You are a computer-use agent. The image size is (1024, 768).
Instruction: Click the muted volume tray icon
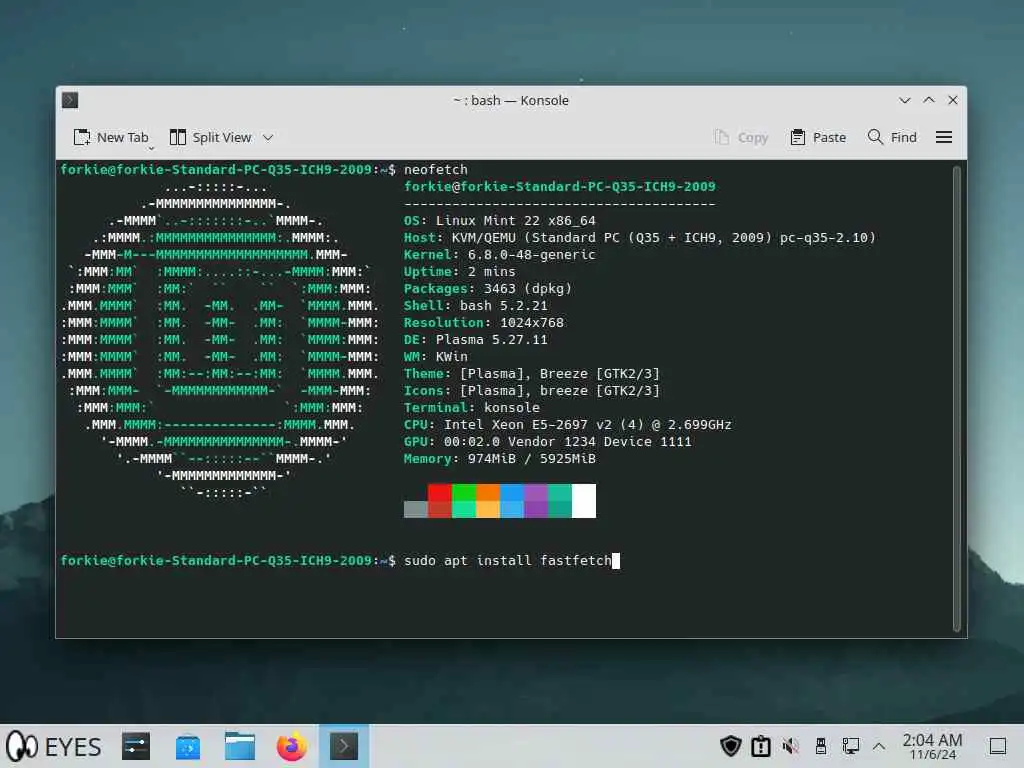pos(791,746)
